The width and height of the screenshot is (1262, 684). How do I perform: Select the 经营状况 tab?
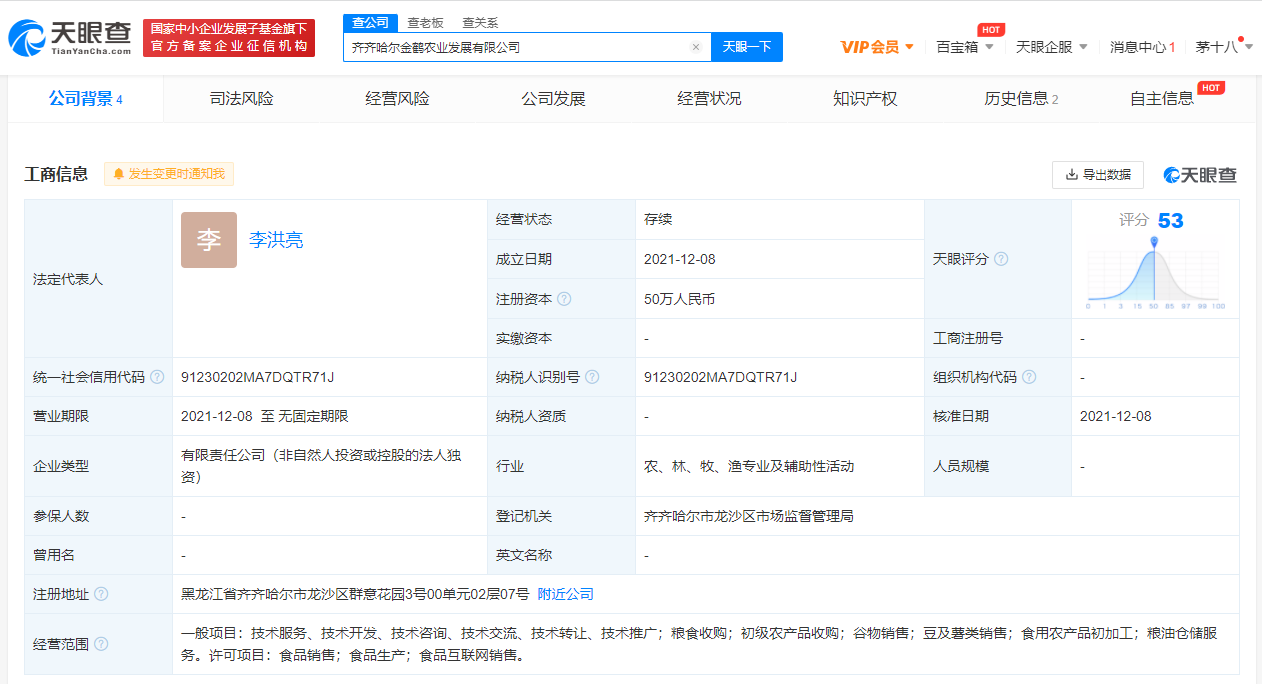click(x=709, y=98)
